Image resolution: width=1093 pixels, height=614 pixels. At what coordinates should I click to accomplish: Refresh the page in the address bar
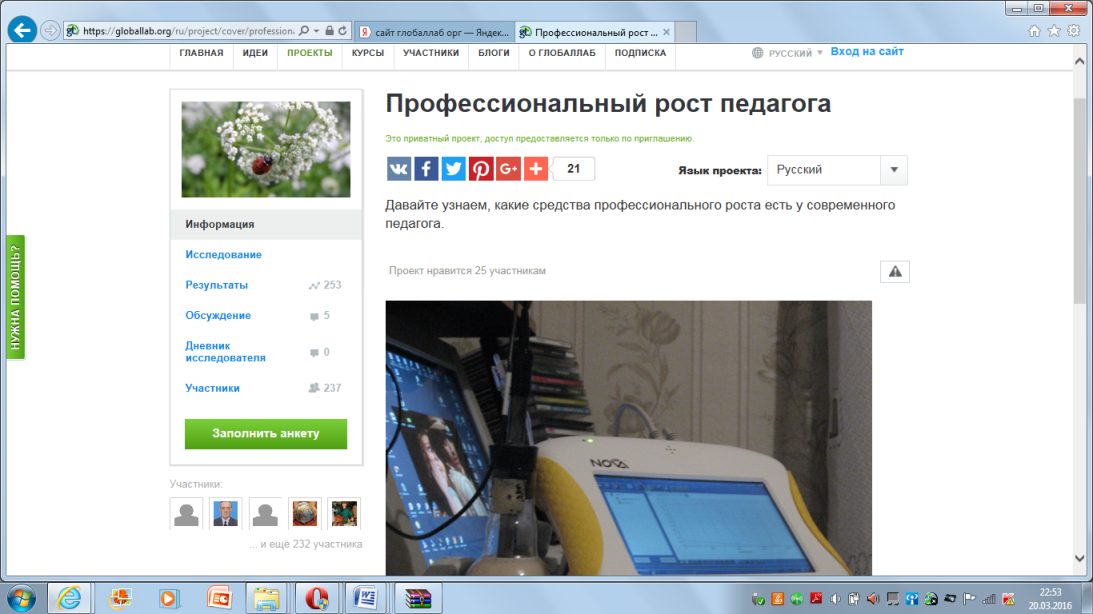pyautogui.click(x=343, y=31)
